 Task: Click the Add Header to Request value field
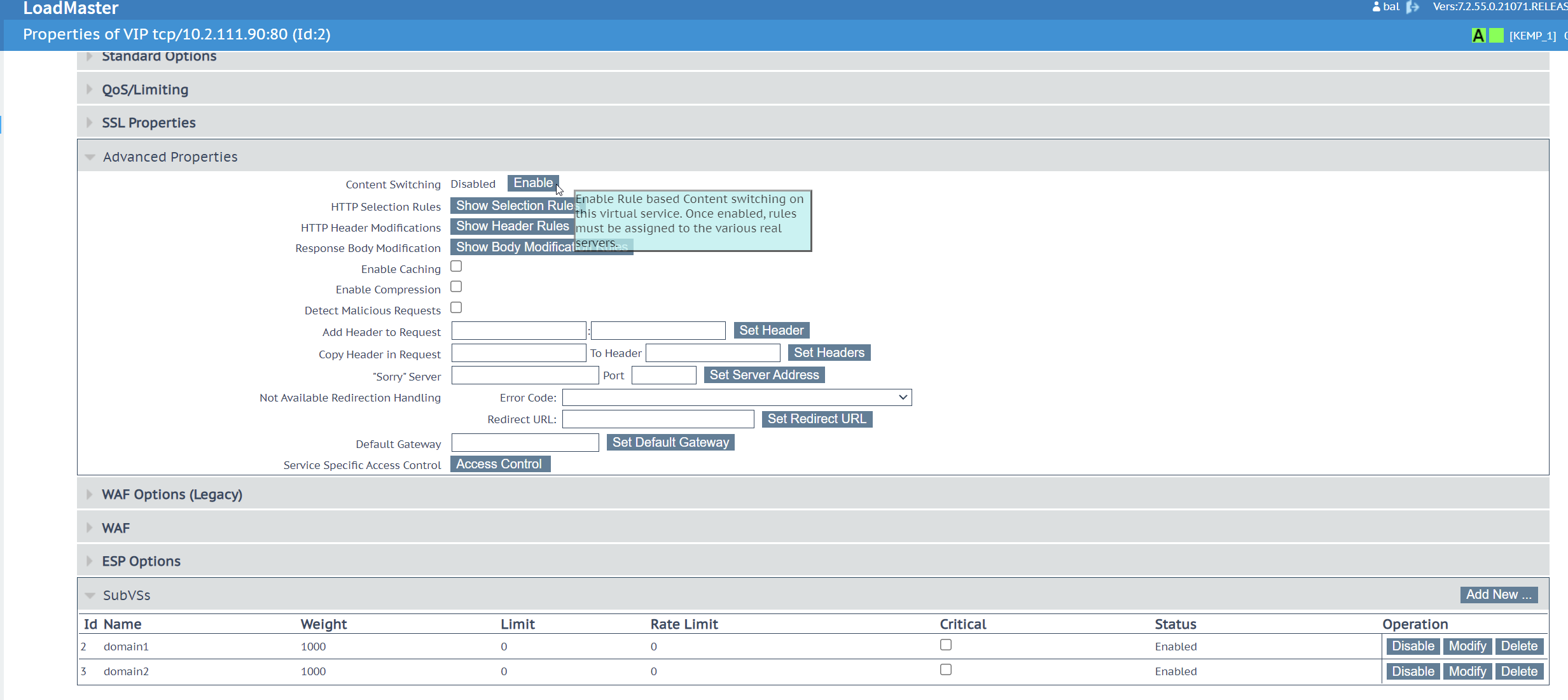(x=658, y=330)
